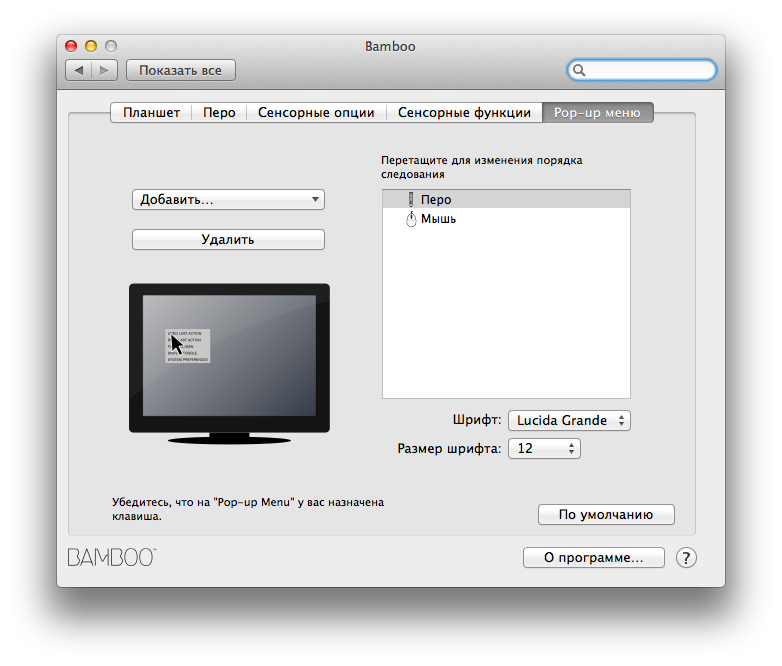
Task: Click the monitor preview image
Action: coord(229,364)
